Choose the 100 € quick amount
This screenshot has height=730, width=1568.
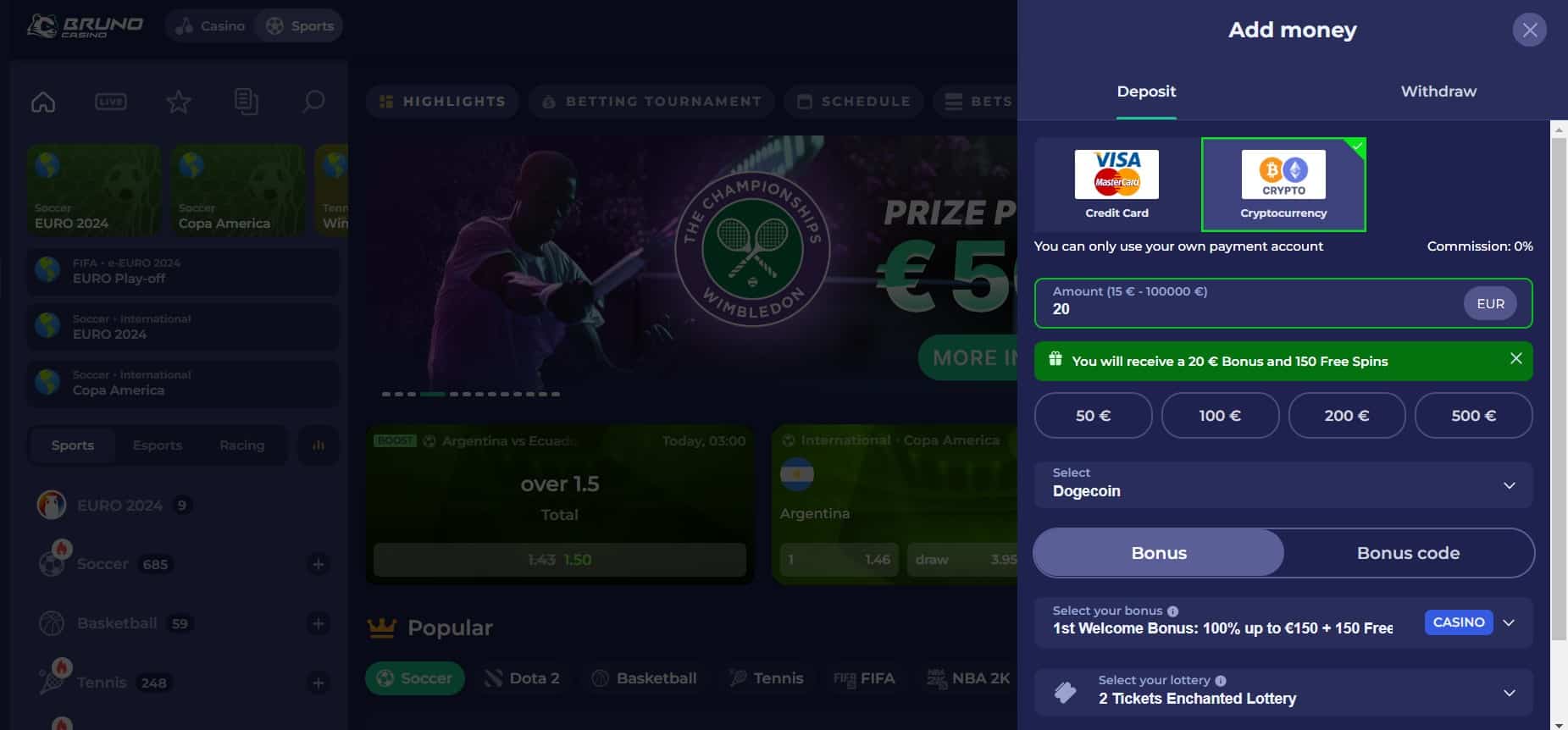[x=1220, y=416]
